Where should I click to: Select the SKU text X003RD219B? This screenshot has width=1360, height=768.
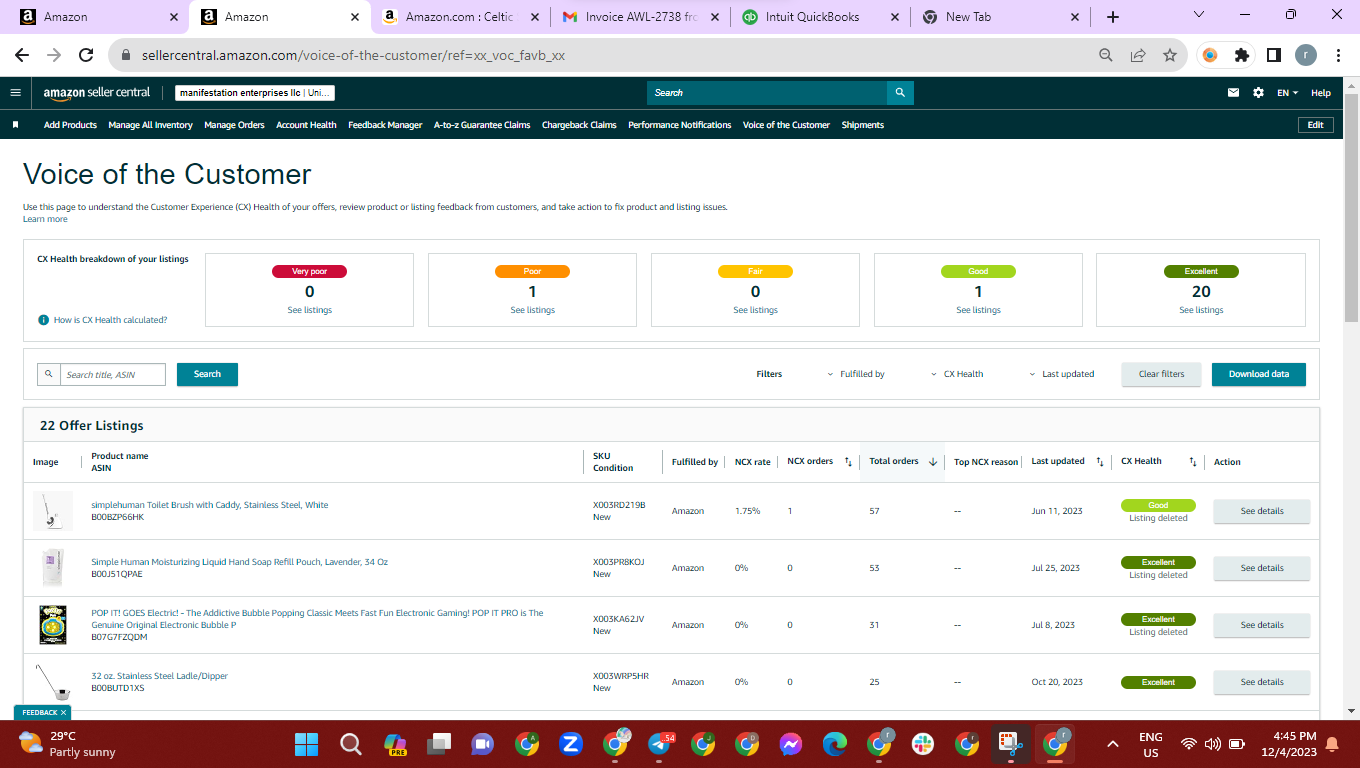click(619, 505)
